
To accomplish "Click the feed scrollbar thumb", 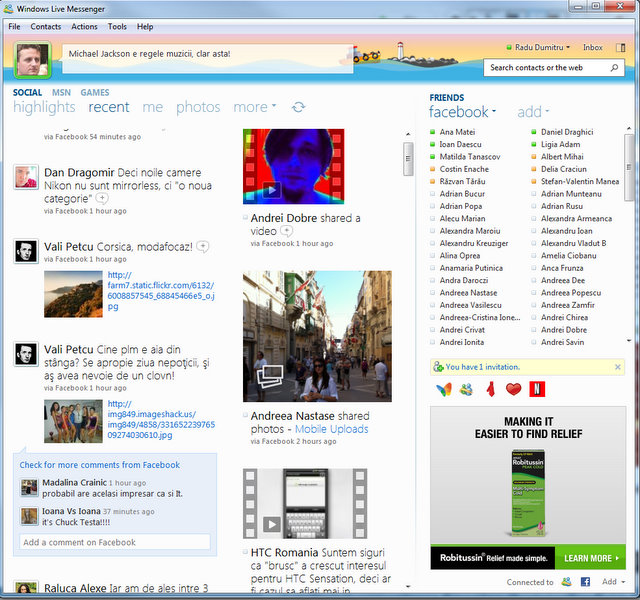I will [408, 159].
